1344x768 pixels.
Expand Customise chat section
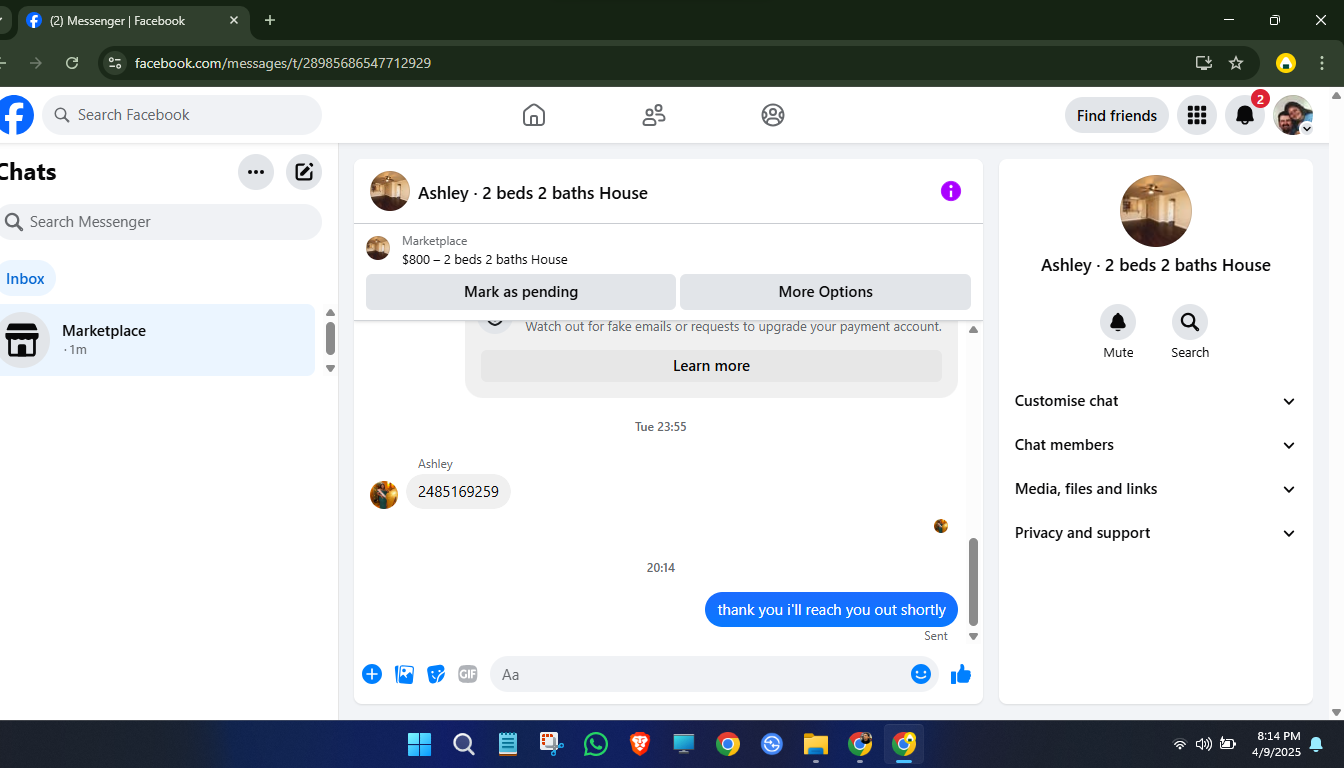1156,401
